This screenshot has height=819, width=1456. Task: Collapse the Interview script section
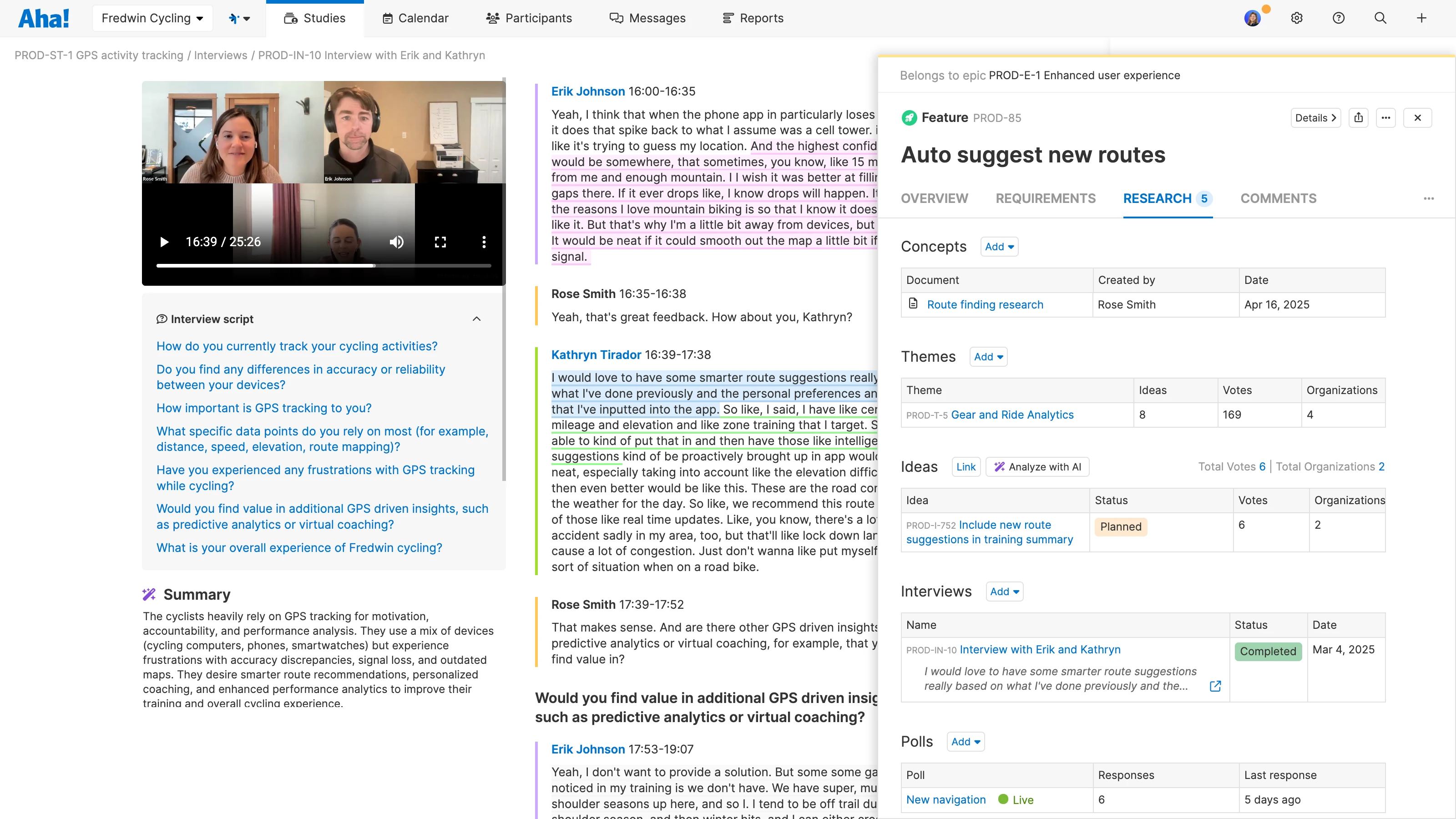coord(476,318)
